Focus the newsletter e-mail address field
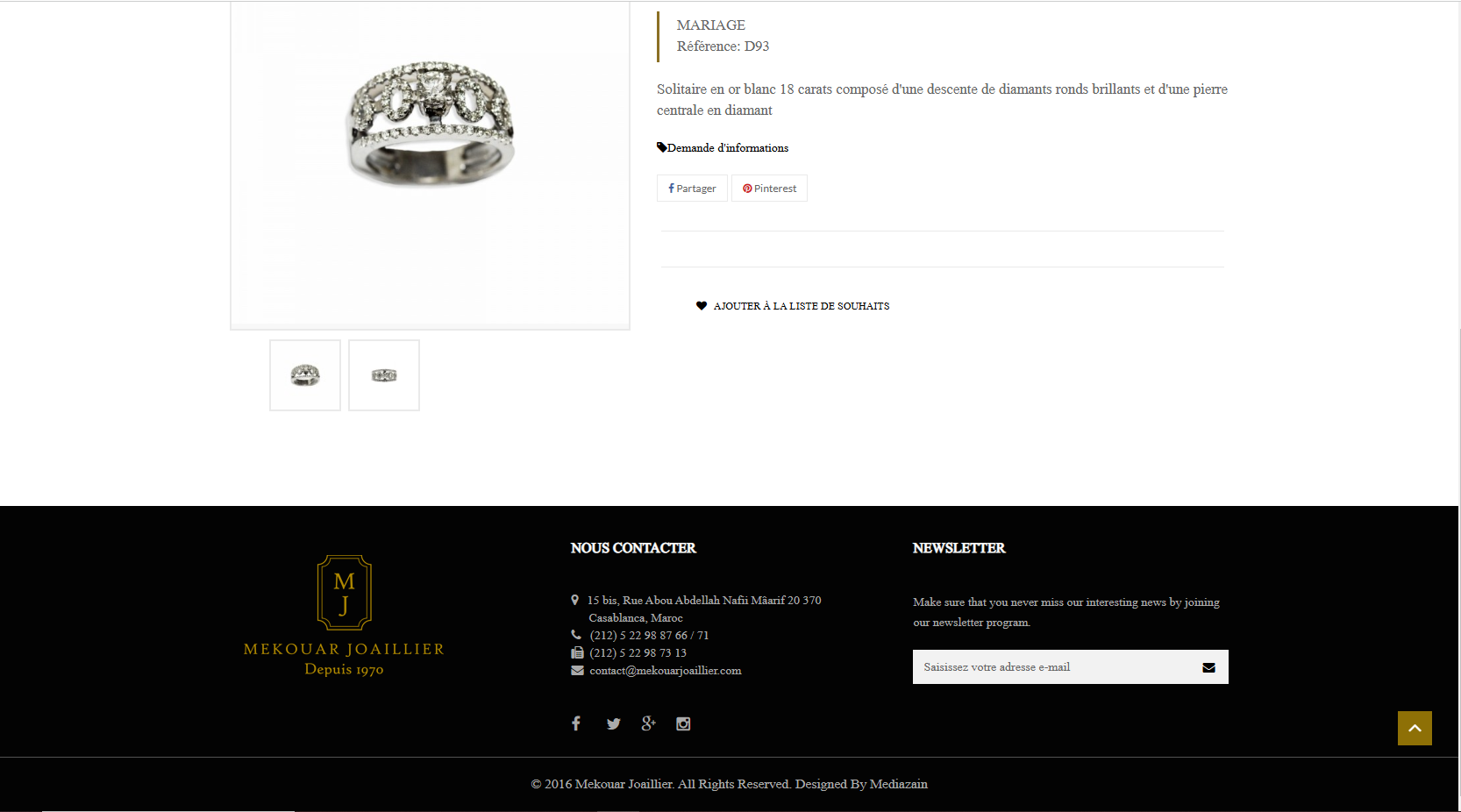This screenshot has height=812, width=1461. [x=1051, y=667]
